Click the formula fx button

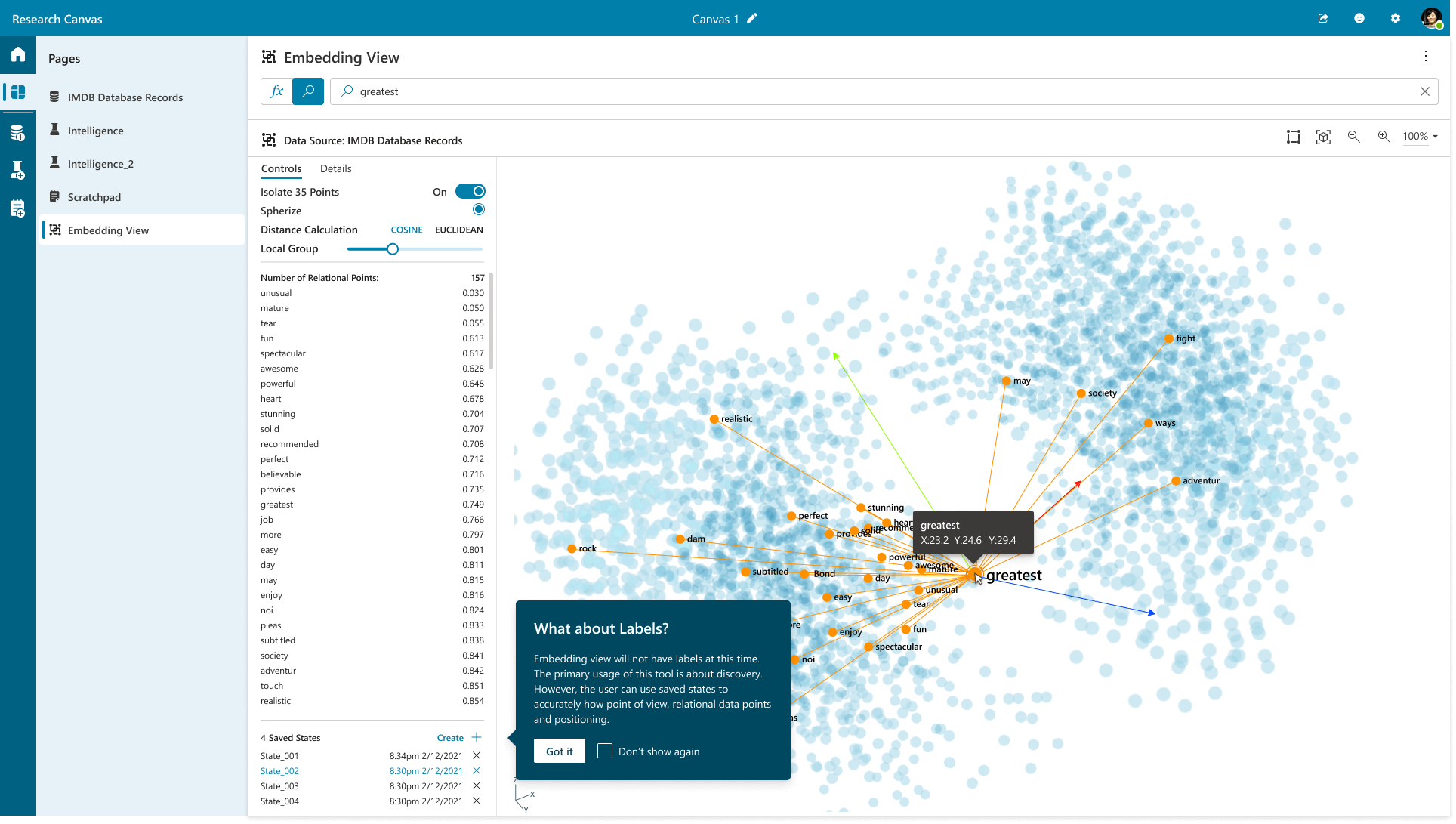(x=276, y=91)
